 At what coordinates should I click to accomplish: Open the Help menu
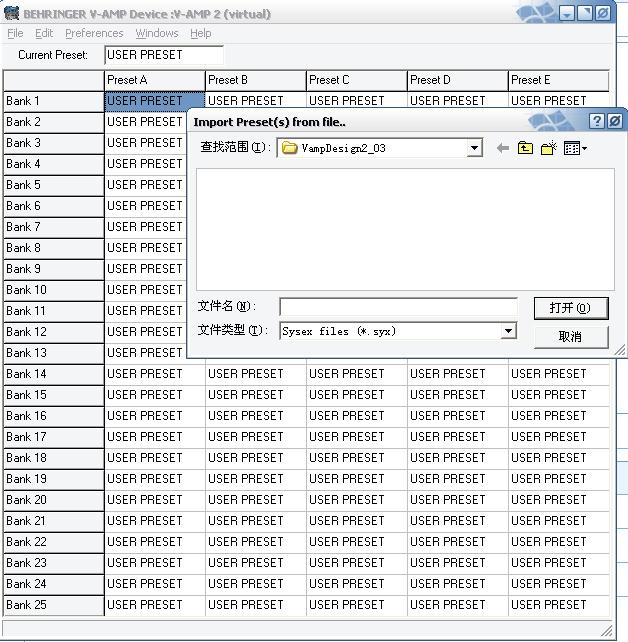tap(201, 33)
